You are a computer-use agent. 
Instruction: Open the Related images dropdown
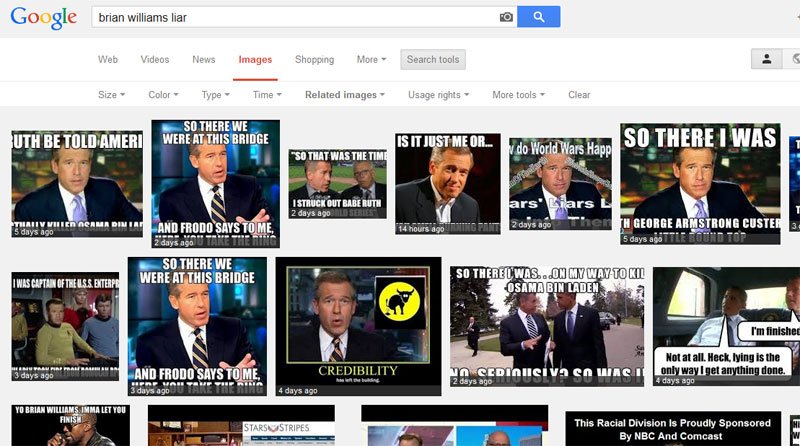pyautogui.click(x=344, y=95)
